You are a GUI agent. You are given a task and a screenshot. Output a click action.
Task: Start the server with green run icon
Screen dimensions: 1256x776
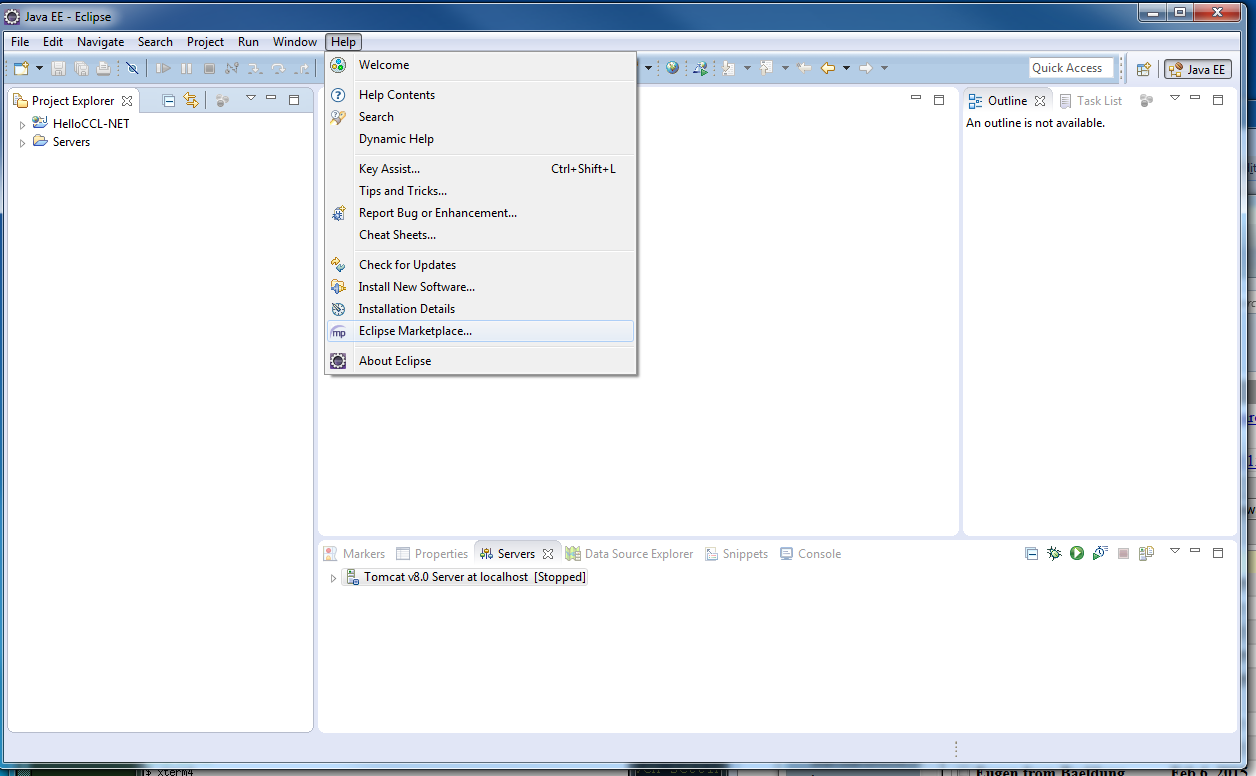1076,553
